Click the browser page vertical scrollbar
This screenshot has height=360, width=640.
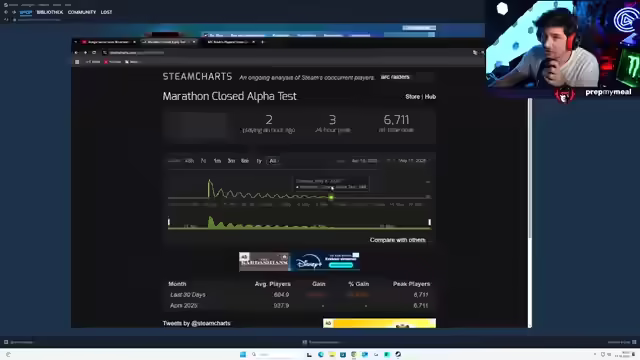530,167
